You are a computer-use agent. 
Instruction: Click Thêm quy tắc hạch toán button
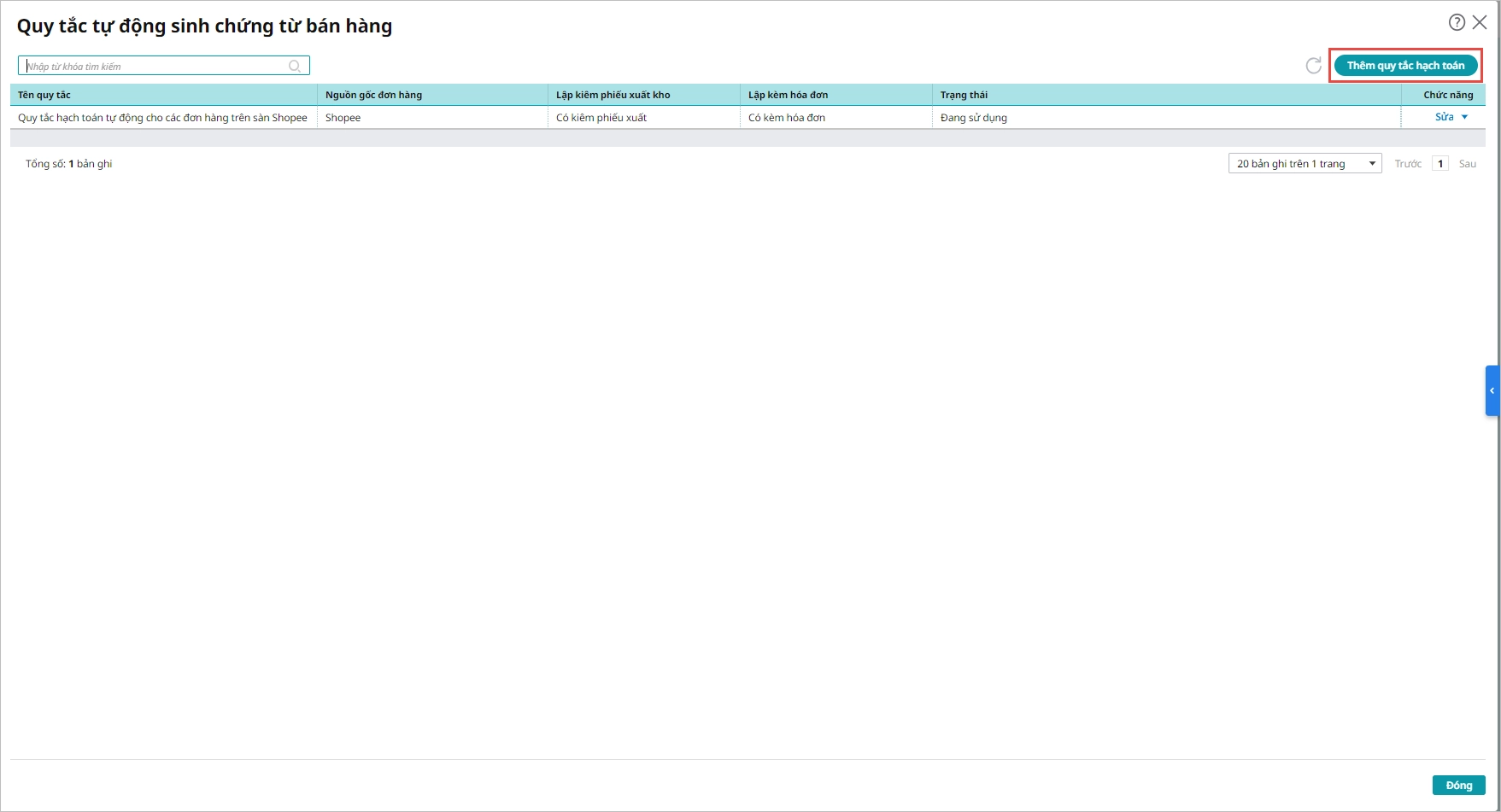pos(1405,66)
